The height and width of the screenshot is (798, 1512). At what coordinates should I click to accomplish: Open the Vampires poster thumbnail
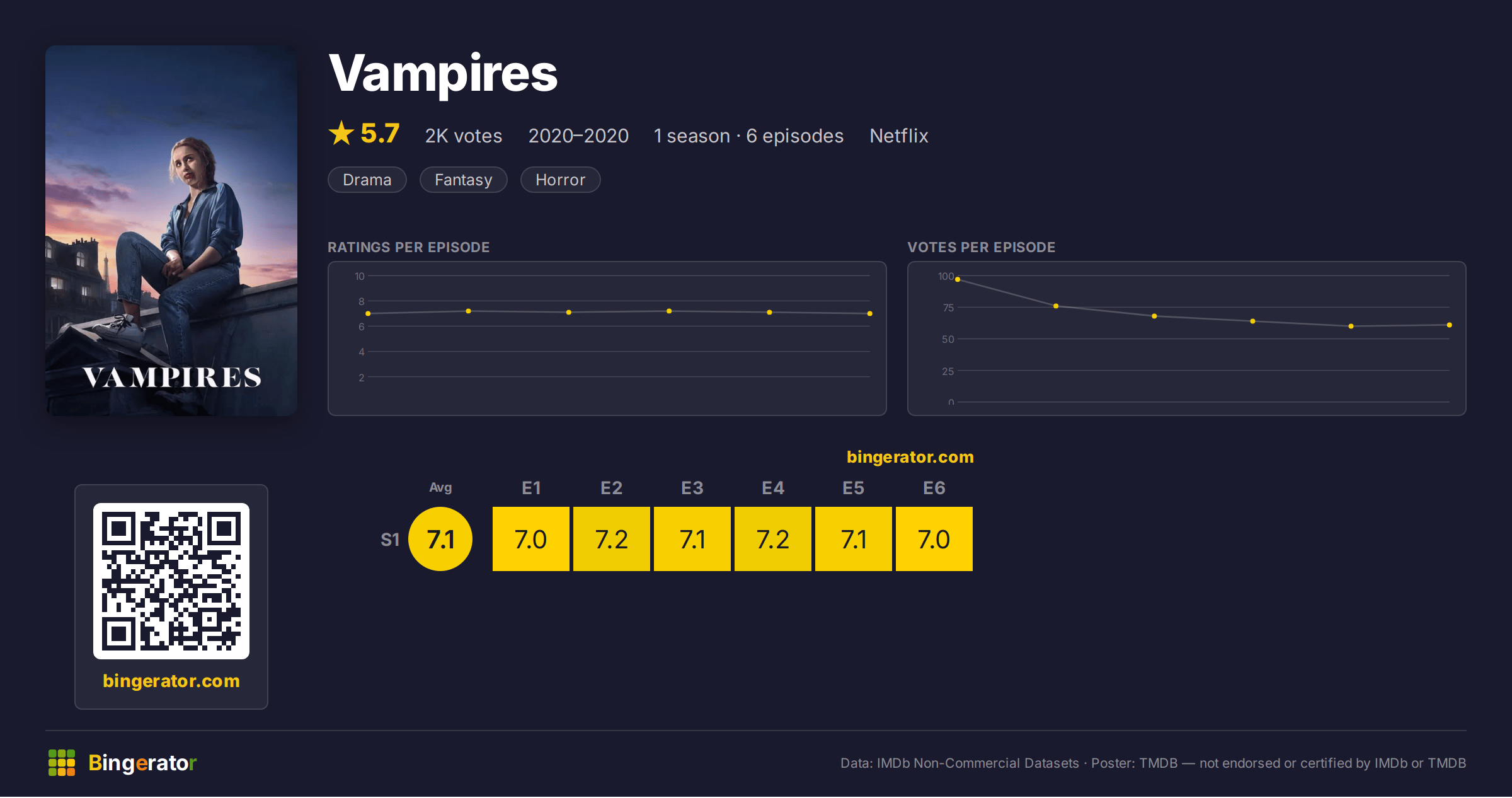(x=171, y=231)
